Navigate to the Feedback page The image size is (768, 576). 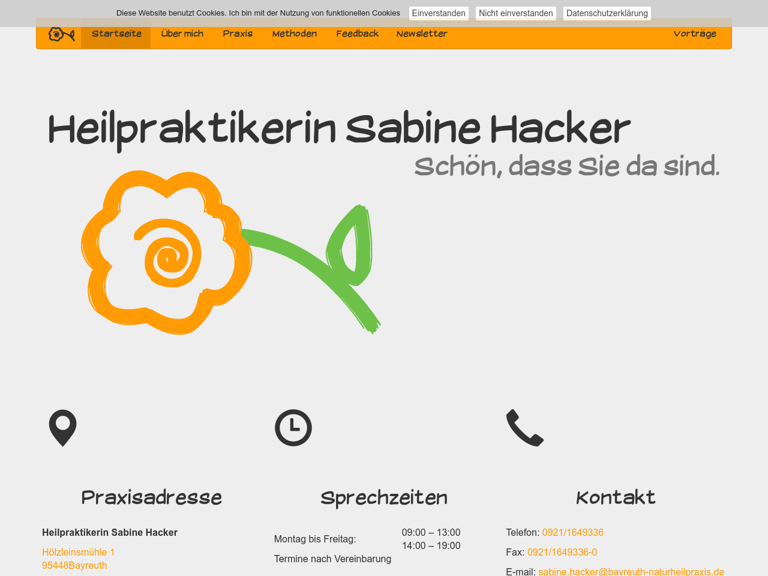click(x=357, y=34)
